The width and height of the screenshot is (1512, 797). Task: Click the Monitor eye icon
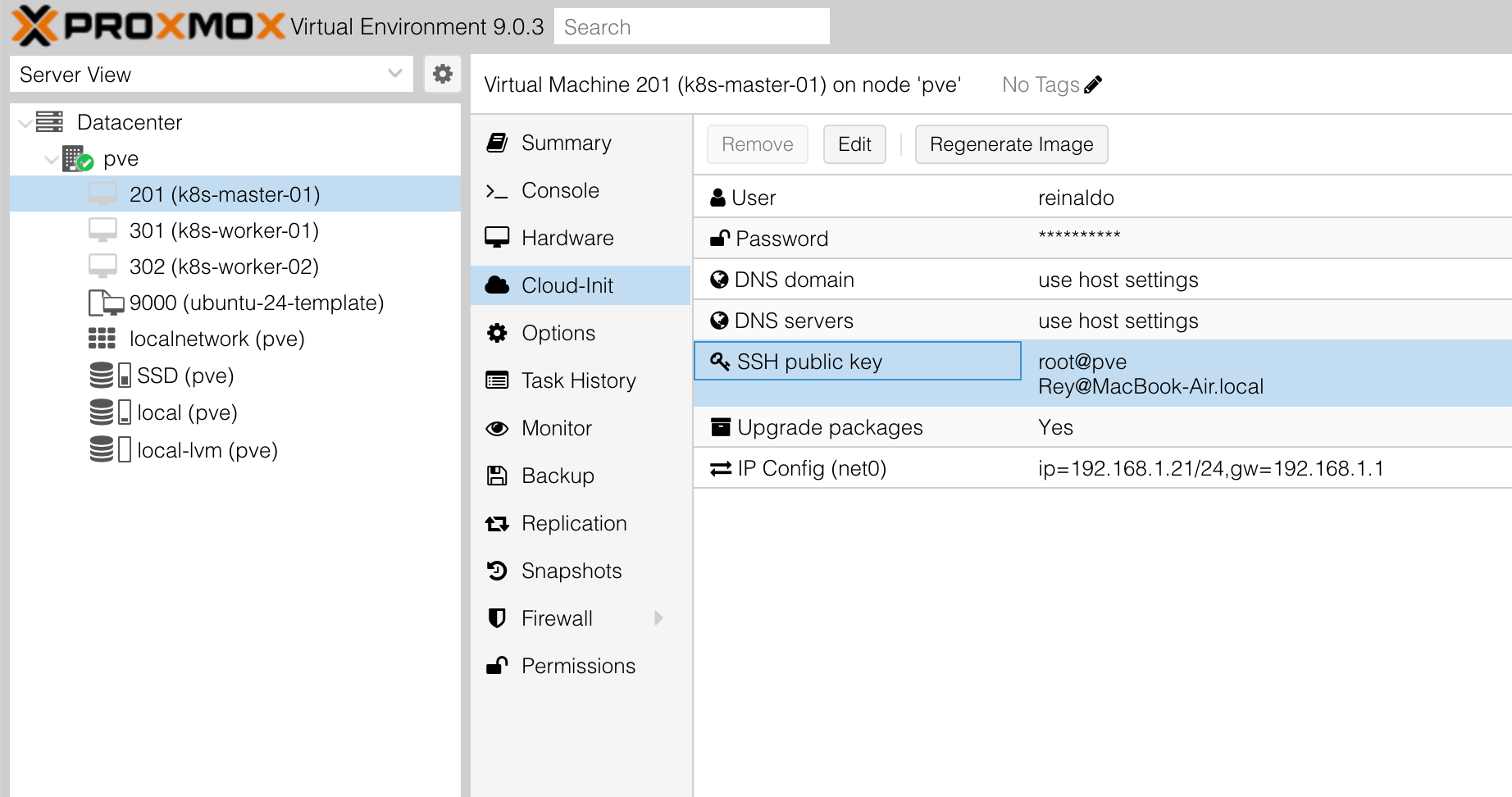(x=497, y=428)
